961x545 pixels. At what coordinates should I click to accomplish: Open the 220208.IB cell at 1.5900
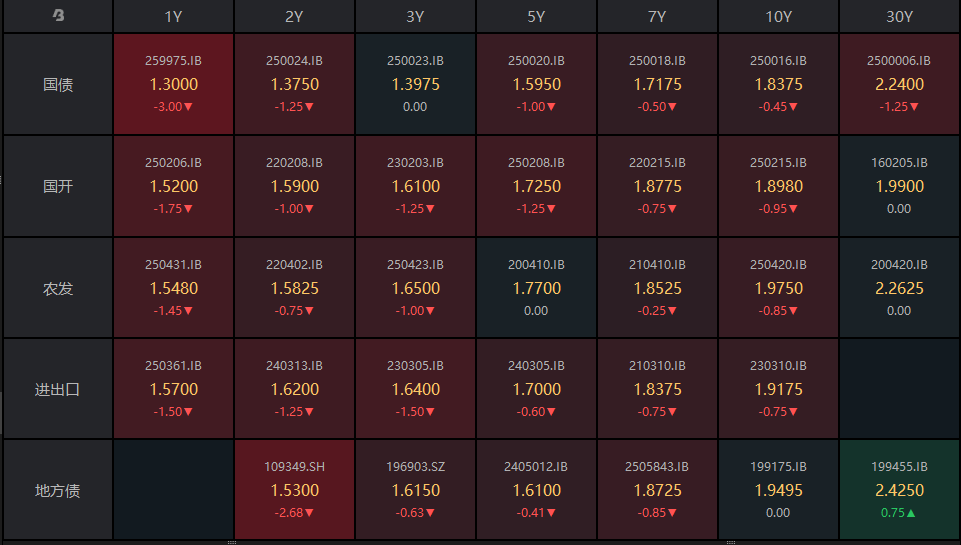point(295,187)
